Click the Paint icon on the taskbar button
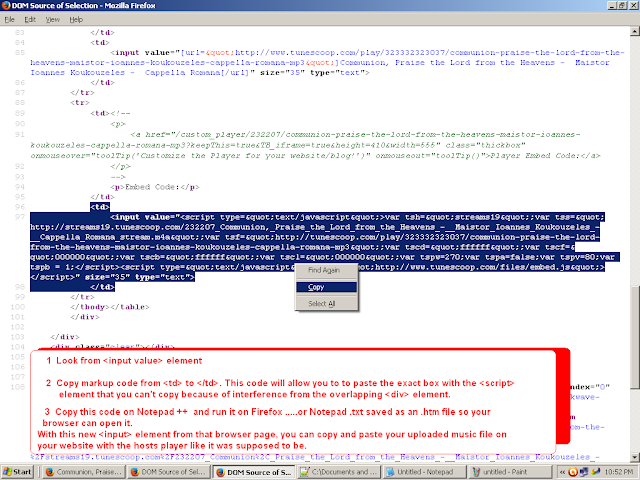 [x=476, y=472]
